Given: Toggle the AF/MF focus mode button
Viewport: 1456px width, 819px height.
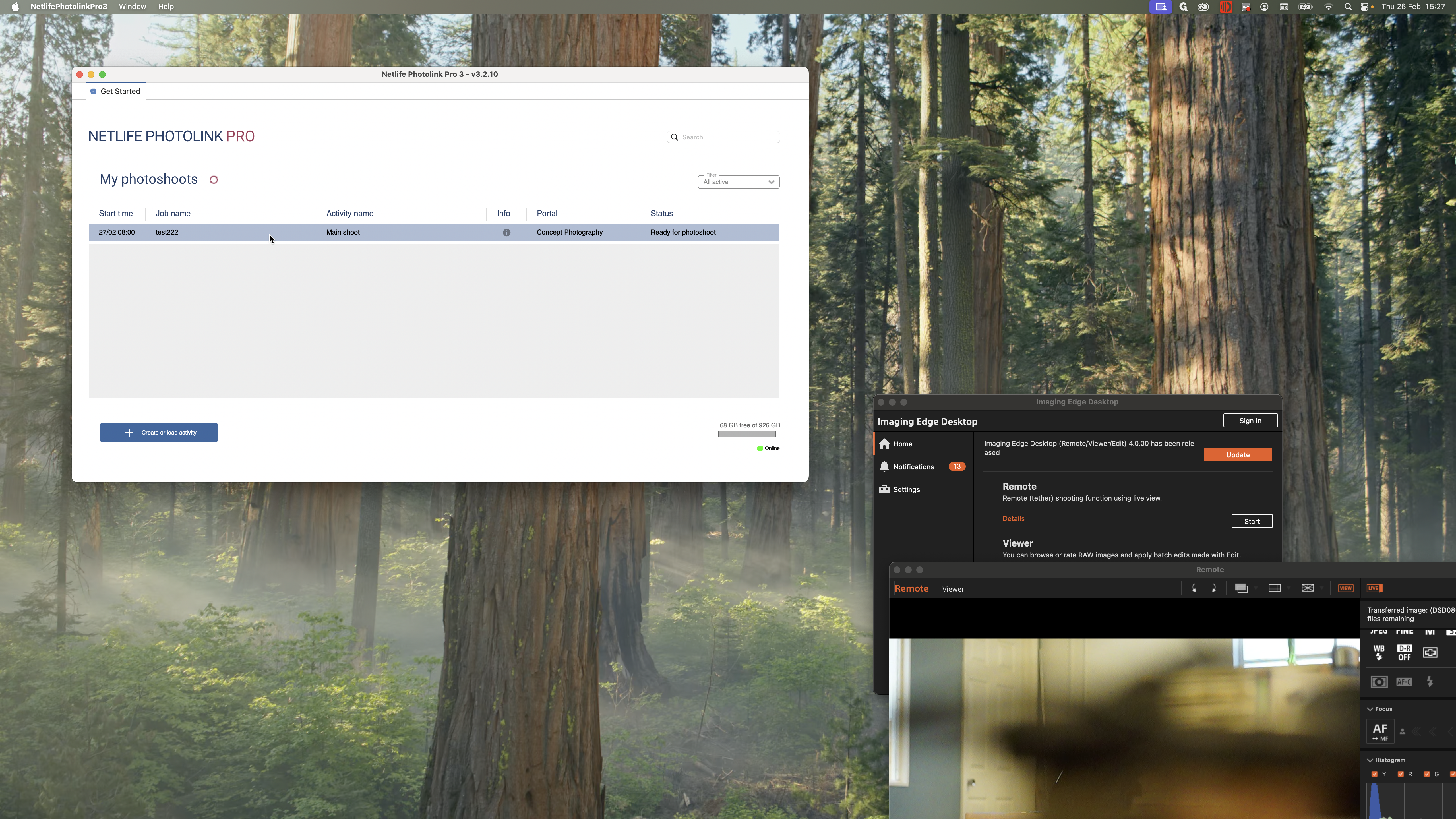Looking at the screenshot, I should pos(1380,731).
